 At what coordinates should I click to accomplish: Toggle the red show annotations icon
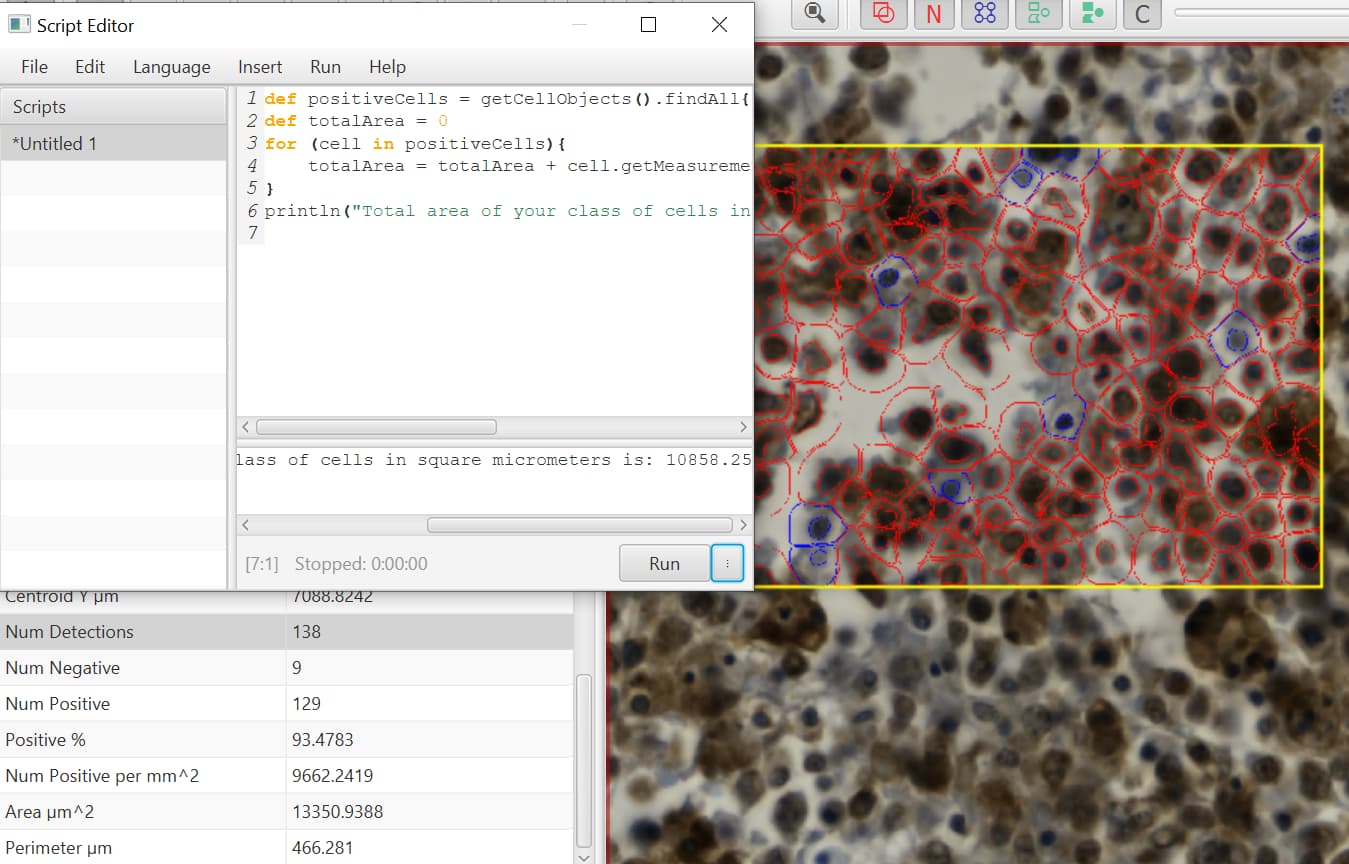click(883, 14)
